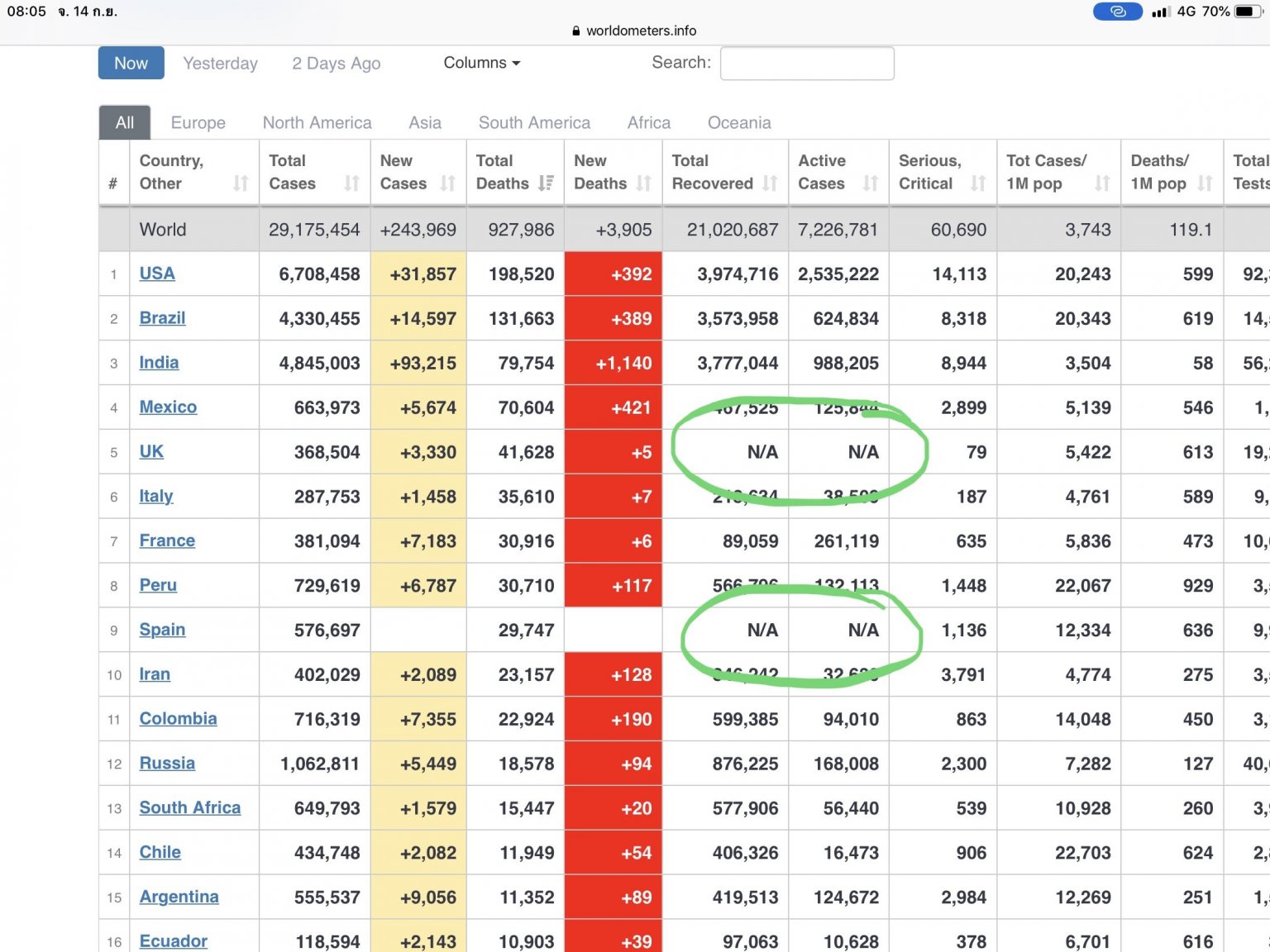Switch to the Europe tab
This screenshot has width=1270, height=952.
tap(198, 123)
